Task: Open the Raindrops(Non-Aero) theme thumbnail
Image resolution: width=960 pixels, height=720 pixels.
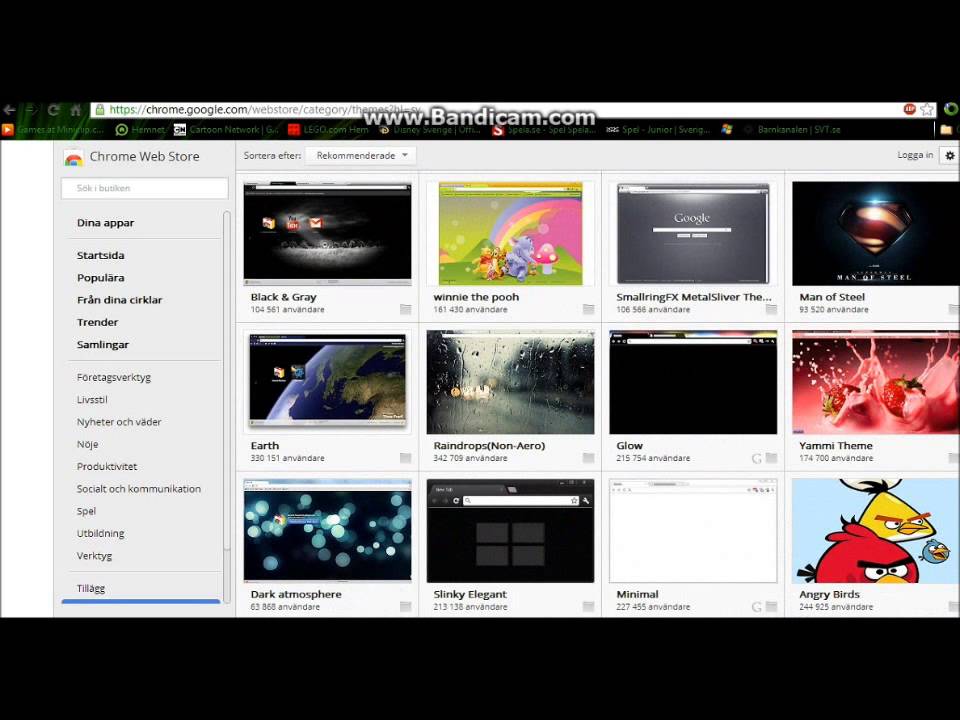Action: 510,382
